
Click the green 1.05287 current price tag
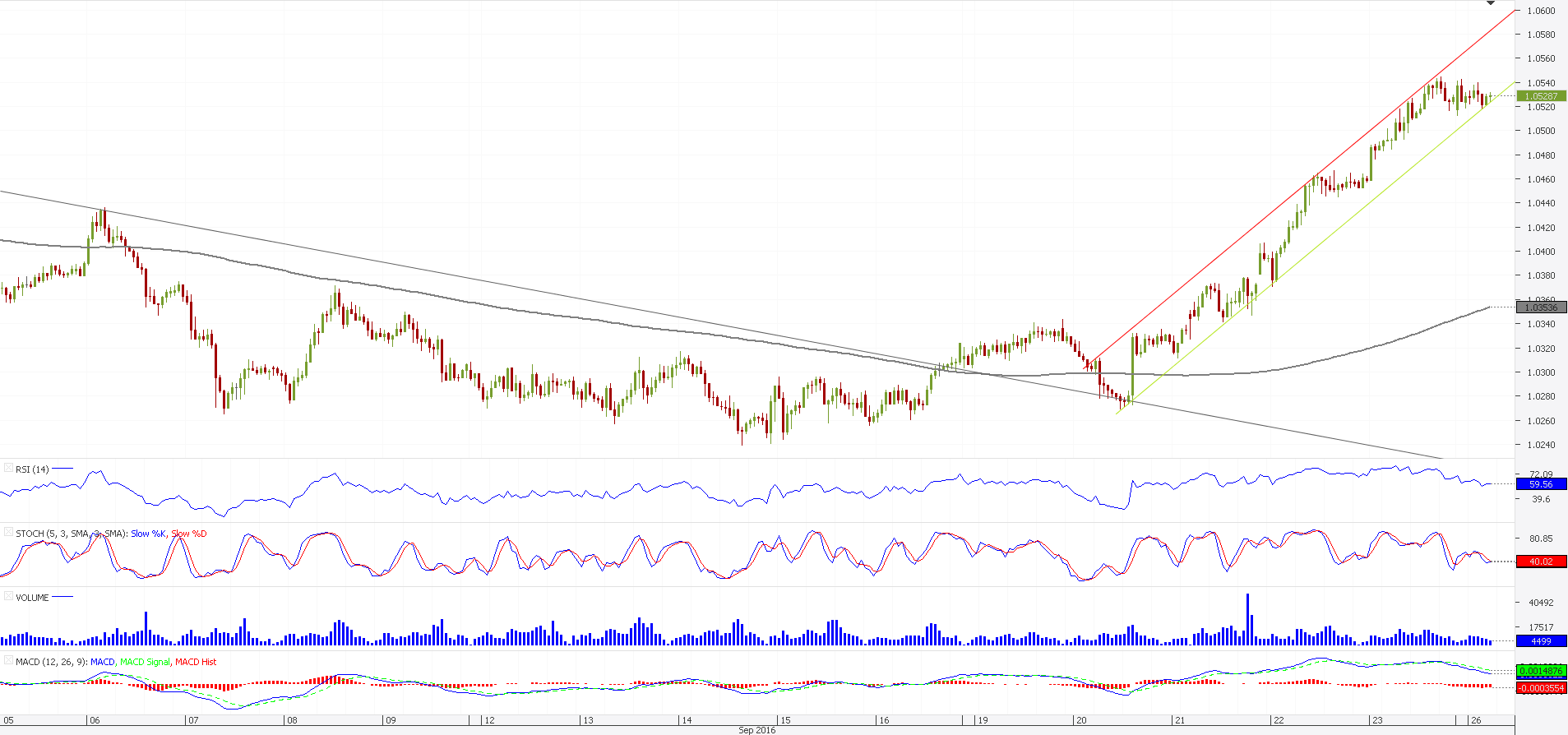pyautogui.click(x=1541, y=96)
